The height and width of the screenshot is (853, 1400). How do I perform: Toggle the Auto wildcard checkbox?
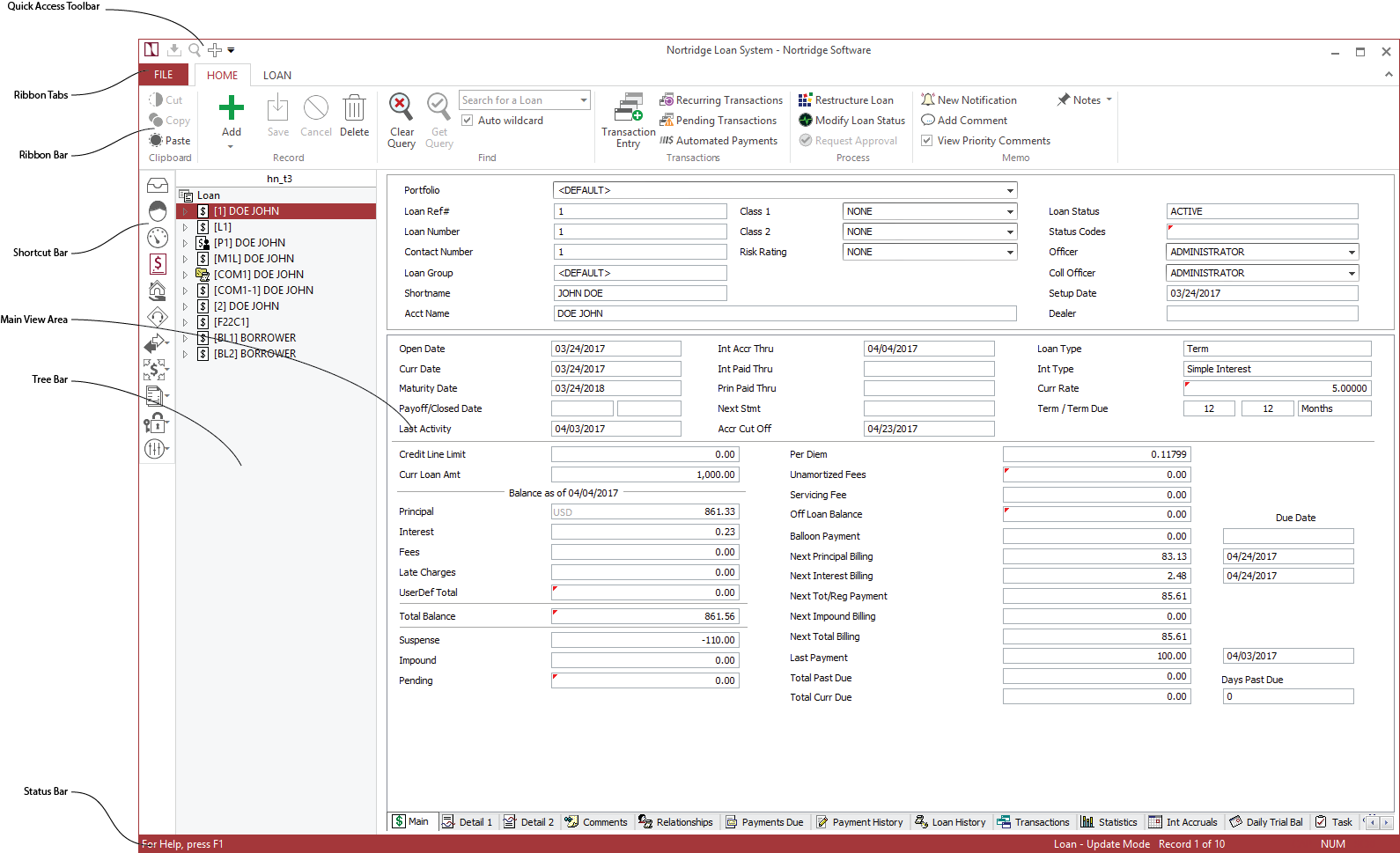468,121
